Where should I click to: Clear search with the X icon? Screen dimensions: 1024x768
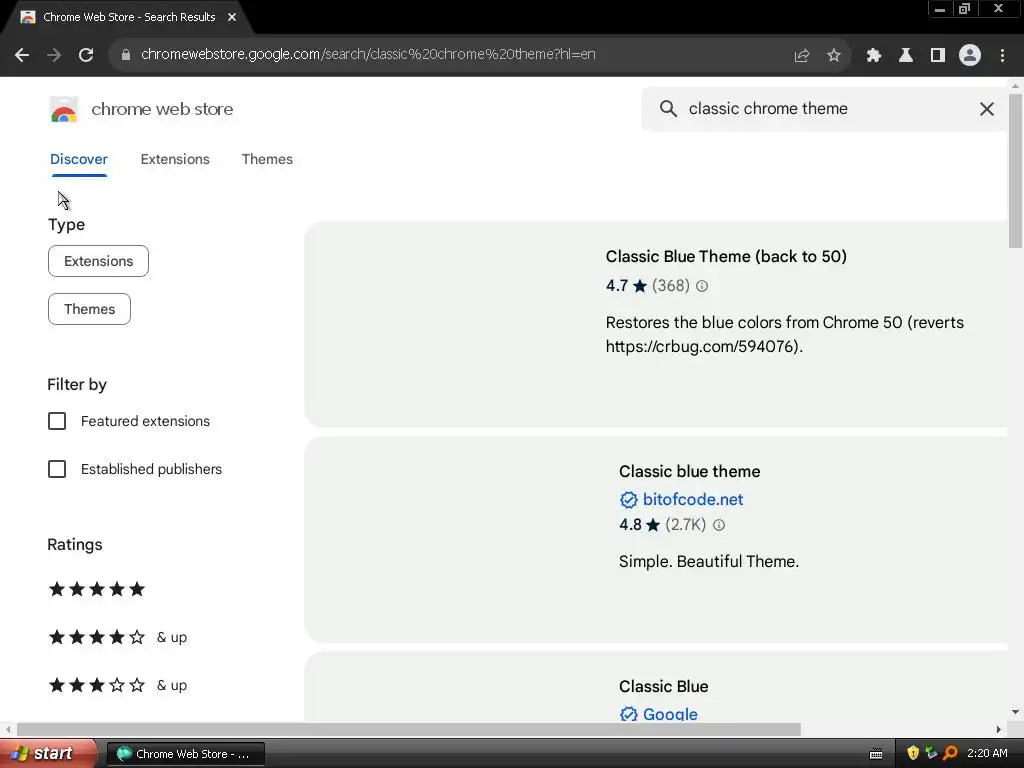pyautogui.click(x=987, y=109)
